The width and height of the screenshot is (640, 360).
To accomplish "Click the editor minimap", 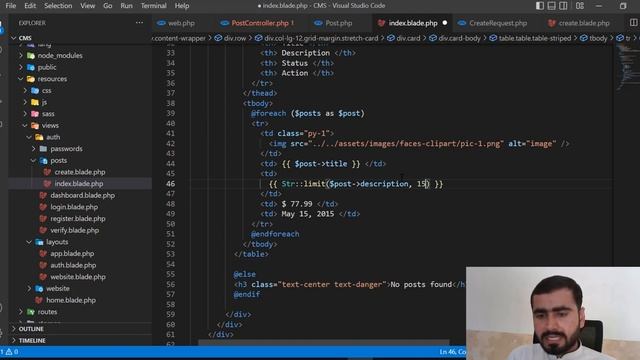I will (627, 67).
